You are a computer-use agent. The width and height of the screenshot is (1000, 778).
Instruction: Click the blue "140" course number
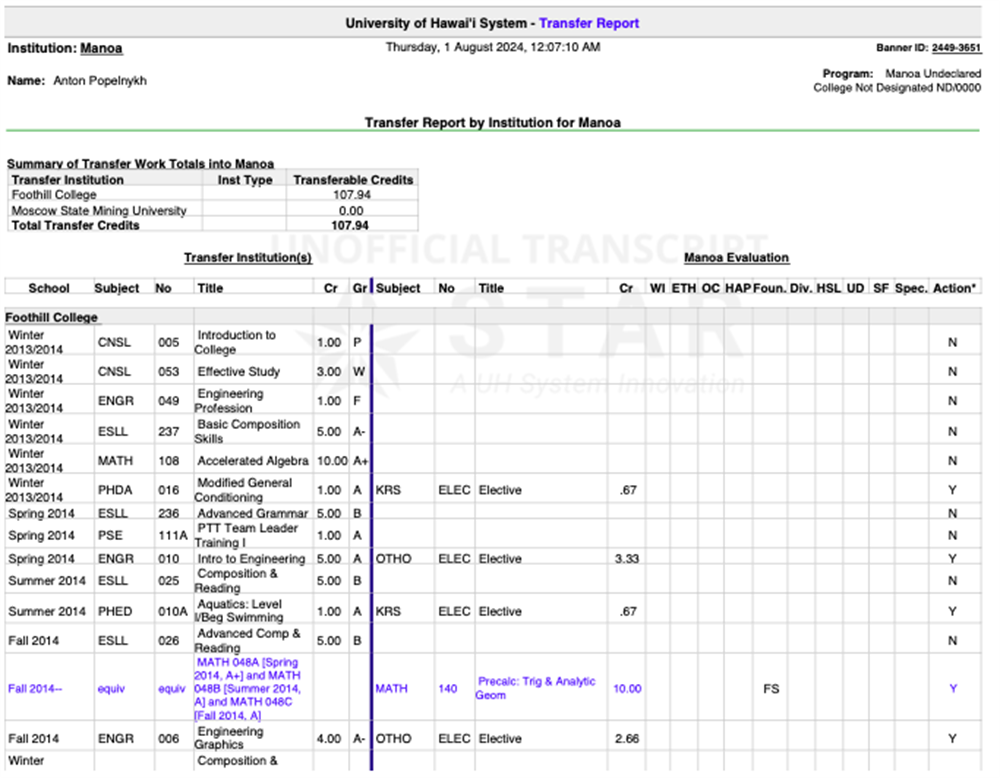pos(448,689)
